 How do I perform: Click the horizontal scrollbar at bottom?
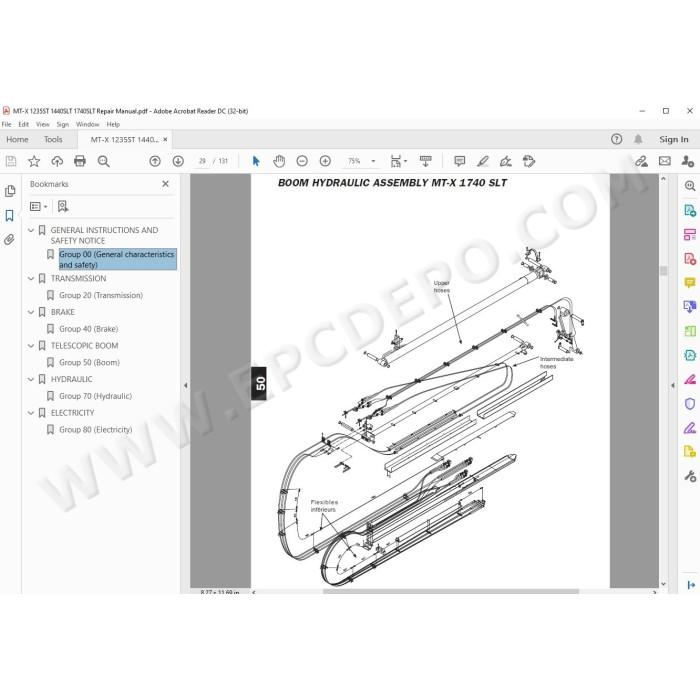tap(451, 592)
